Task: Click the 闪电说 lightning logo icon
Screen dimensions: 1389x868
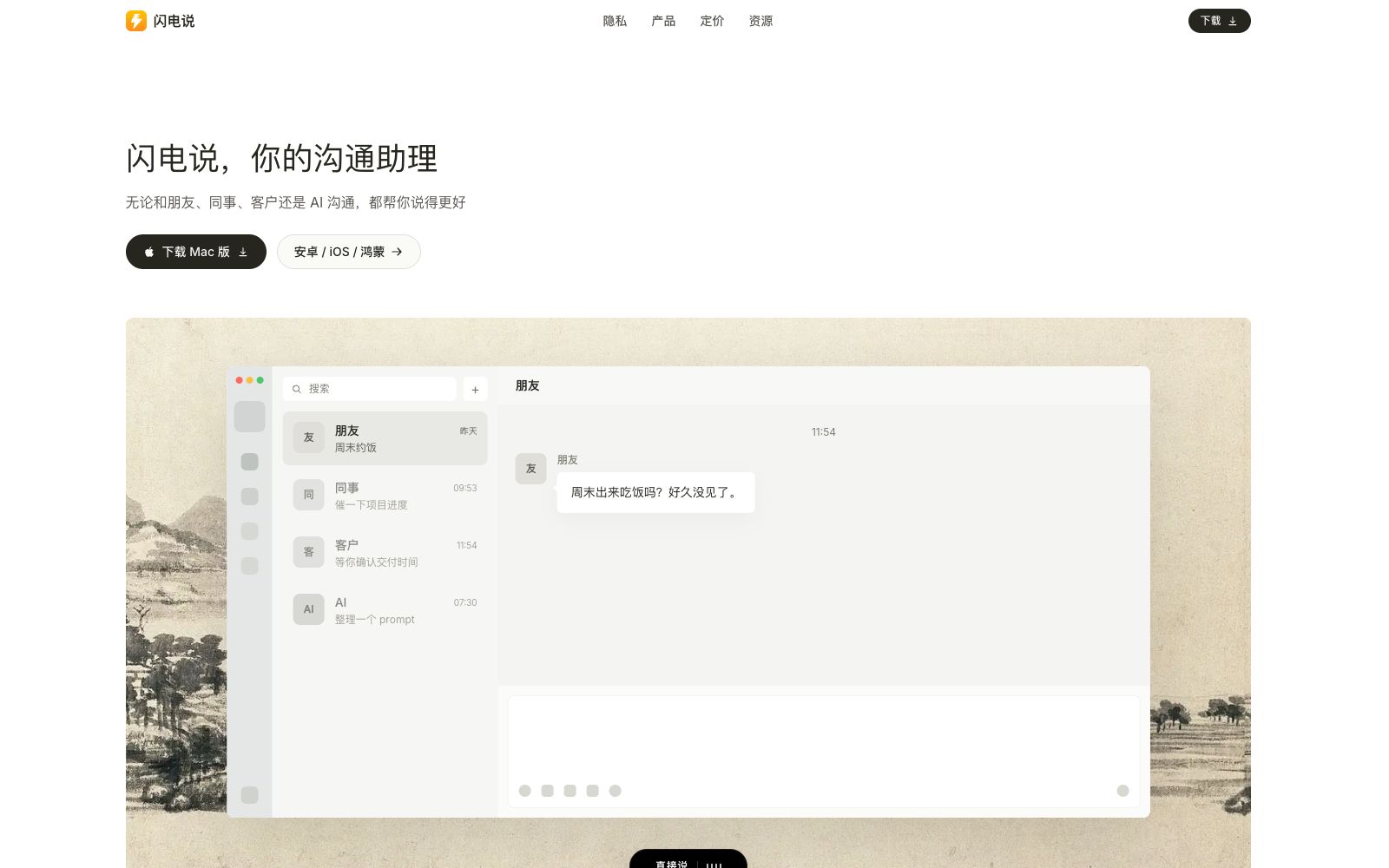Action: pos(136,21)
